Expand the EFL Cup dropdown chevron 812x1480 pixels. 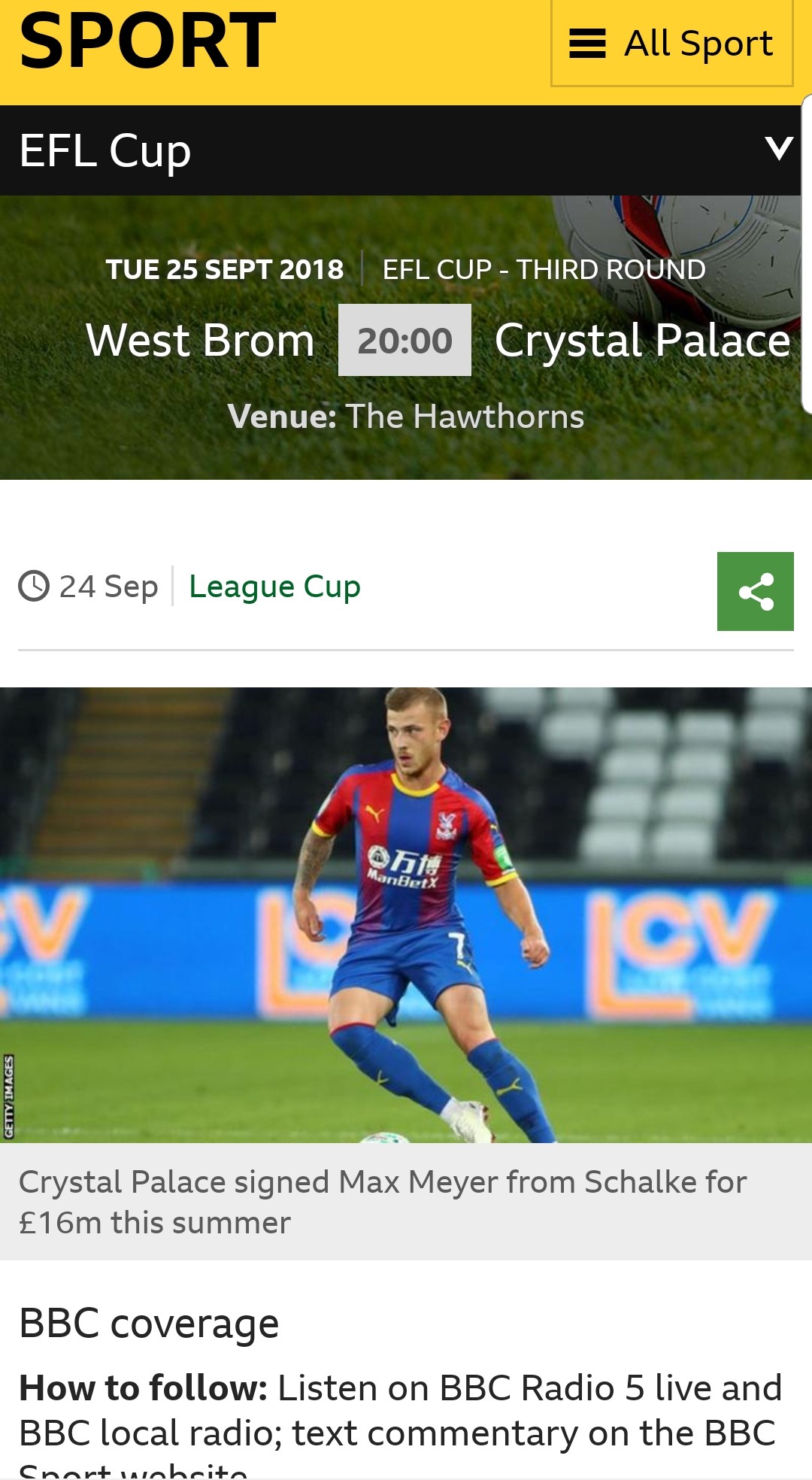point(779,148)
